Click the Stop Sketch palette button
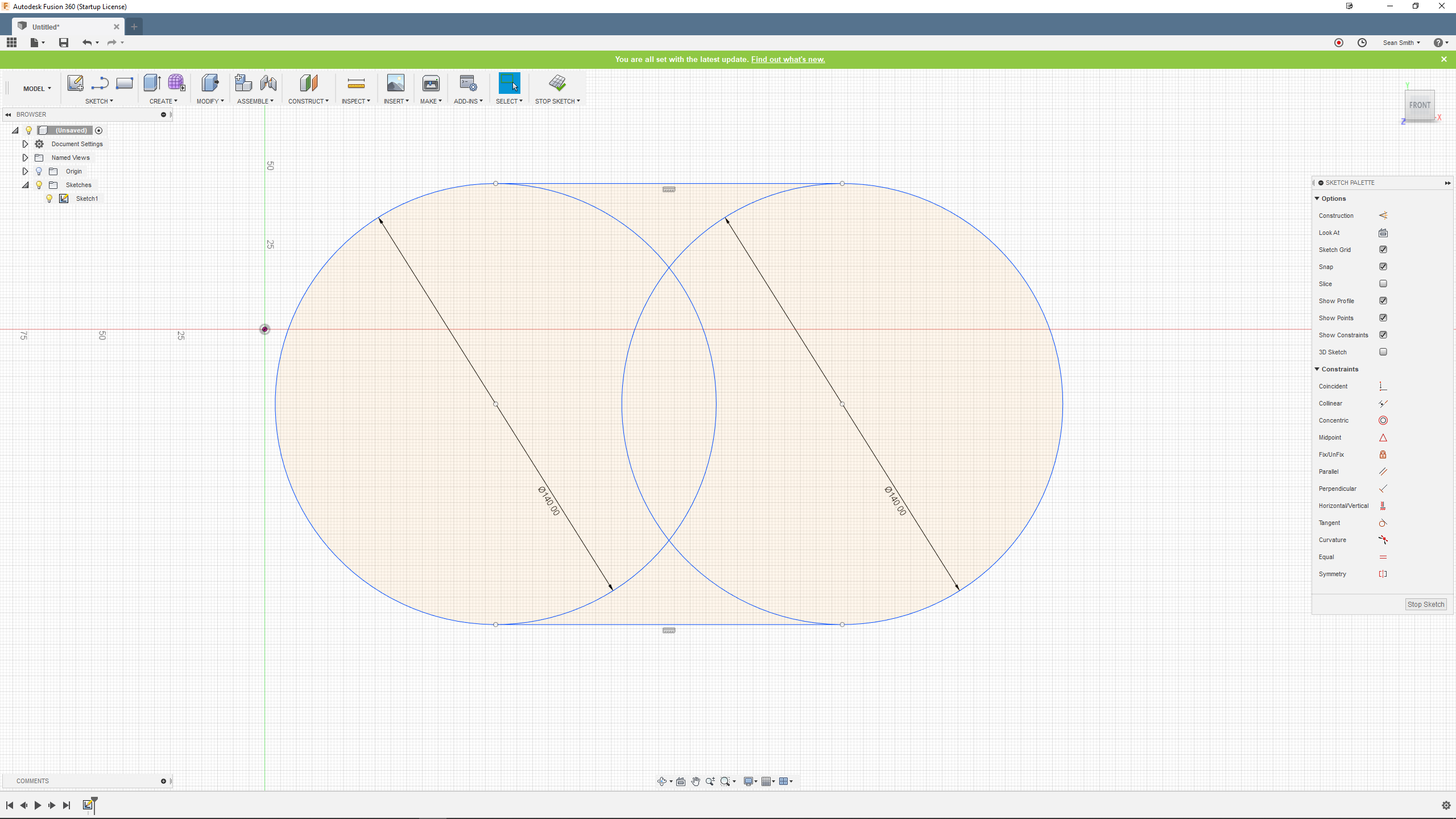 [1425, 604]
